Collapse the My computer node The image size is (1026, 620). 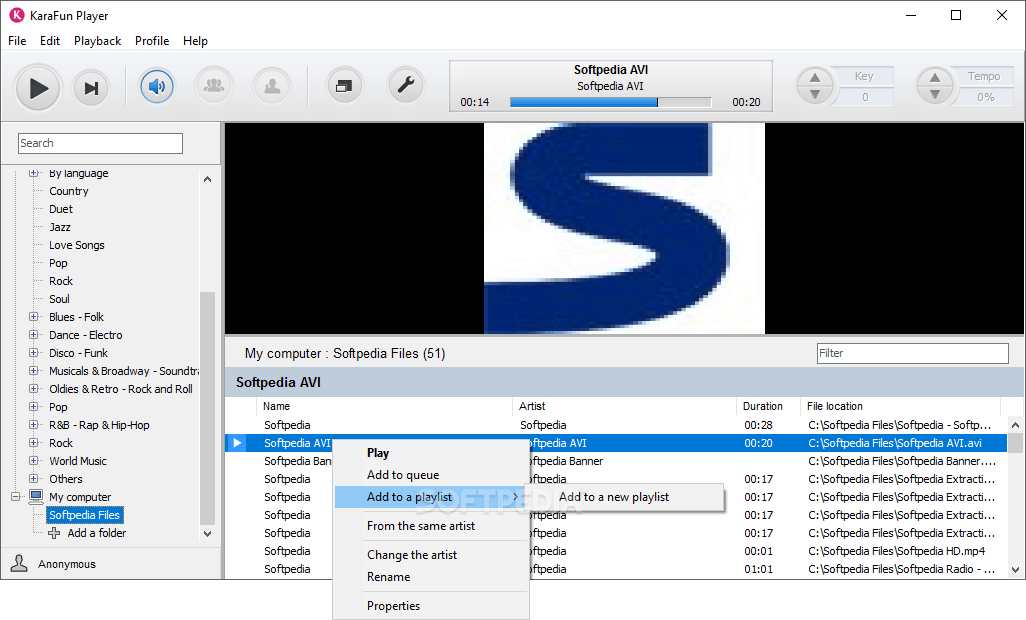tap(16, 496)
